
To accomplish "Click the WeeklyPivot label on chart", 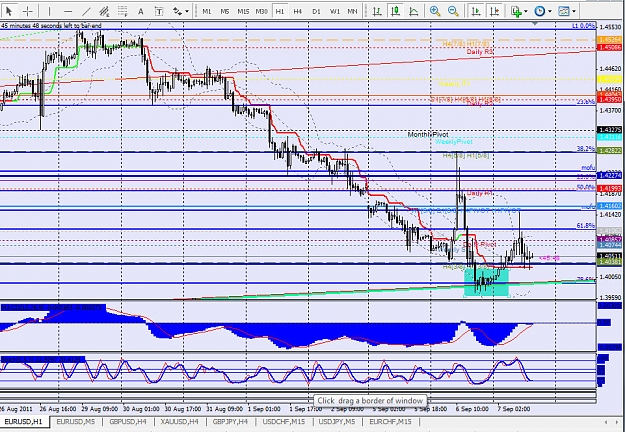I will 454,141.
